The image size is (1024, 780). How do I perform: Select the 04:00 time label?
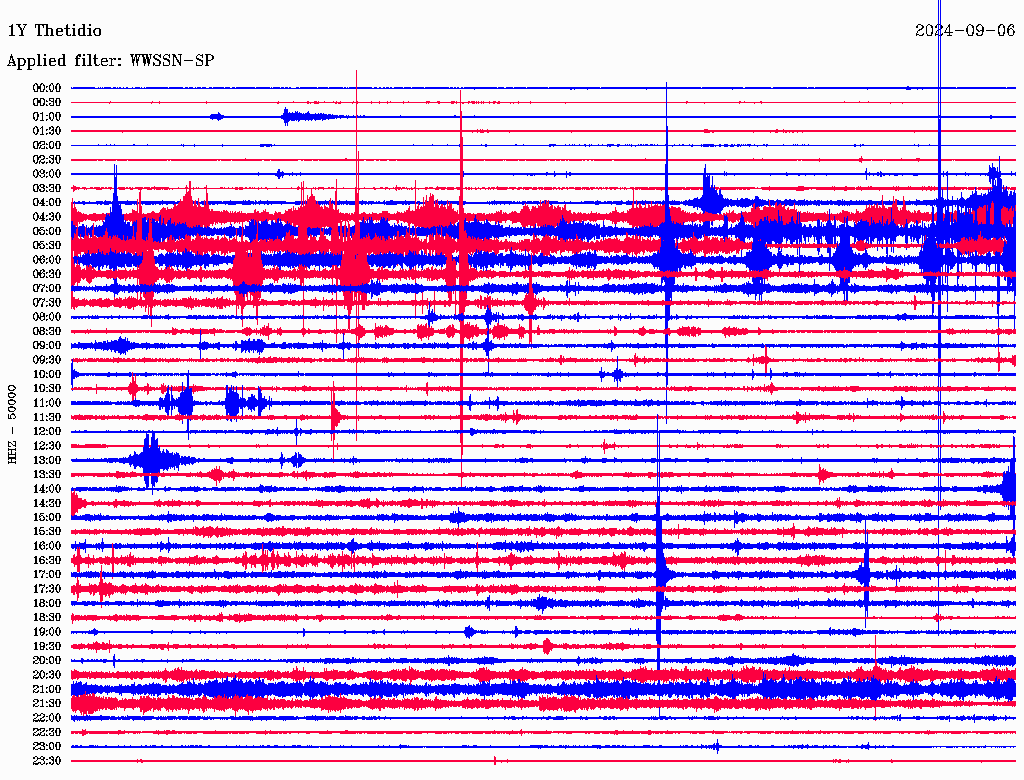[x=47, y=203]
